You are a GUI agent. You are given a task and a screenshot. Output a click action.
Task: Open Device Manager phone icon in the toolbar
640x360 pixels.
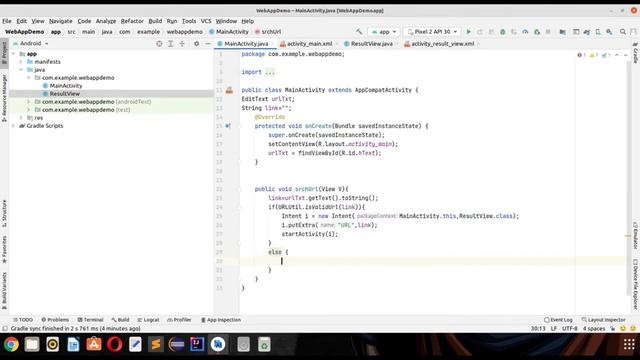598,32
